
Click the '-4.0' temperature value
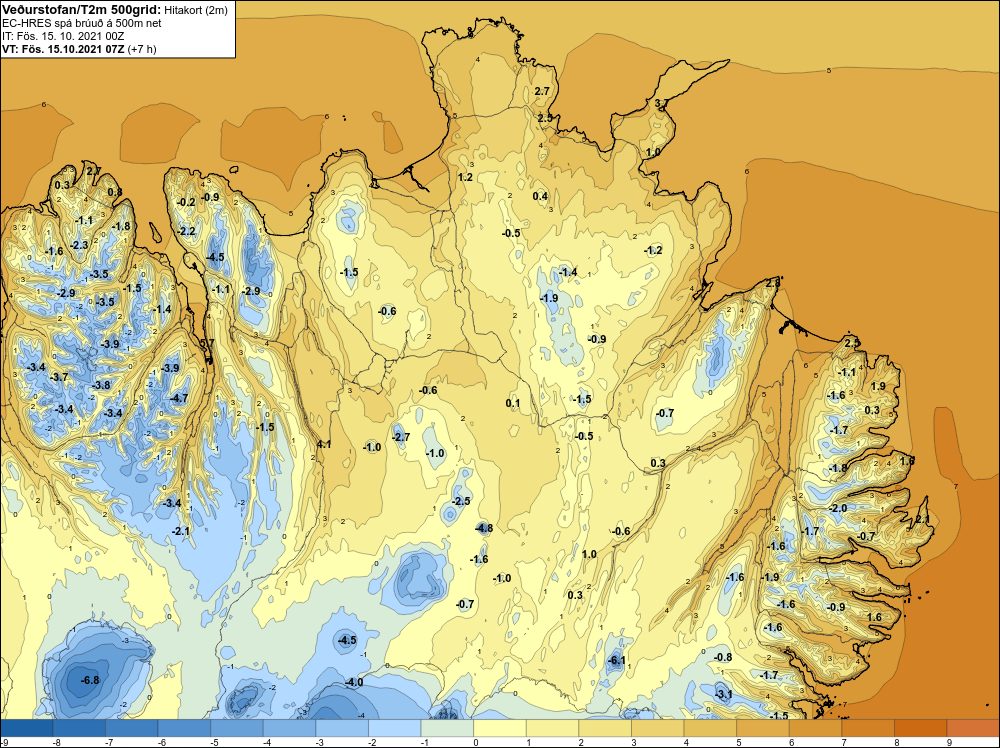pyautogui.click(x=354, y=682)
